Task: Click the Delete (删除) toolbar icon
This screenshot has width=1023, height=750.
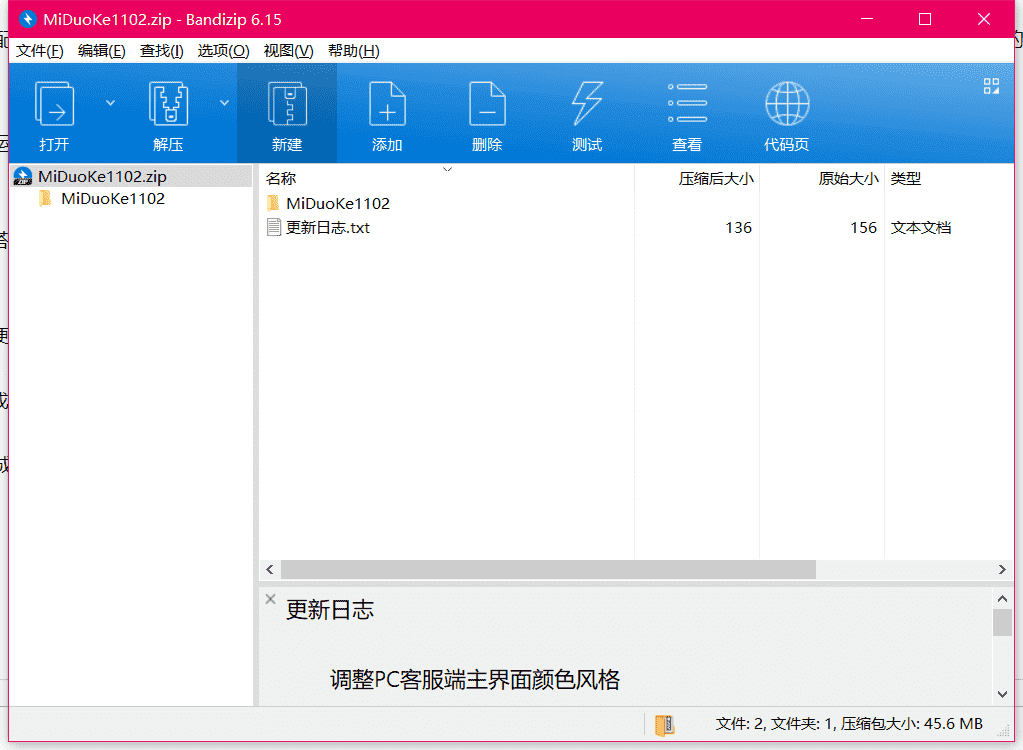Action: point(487,104)
